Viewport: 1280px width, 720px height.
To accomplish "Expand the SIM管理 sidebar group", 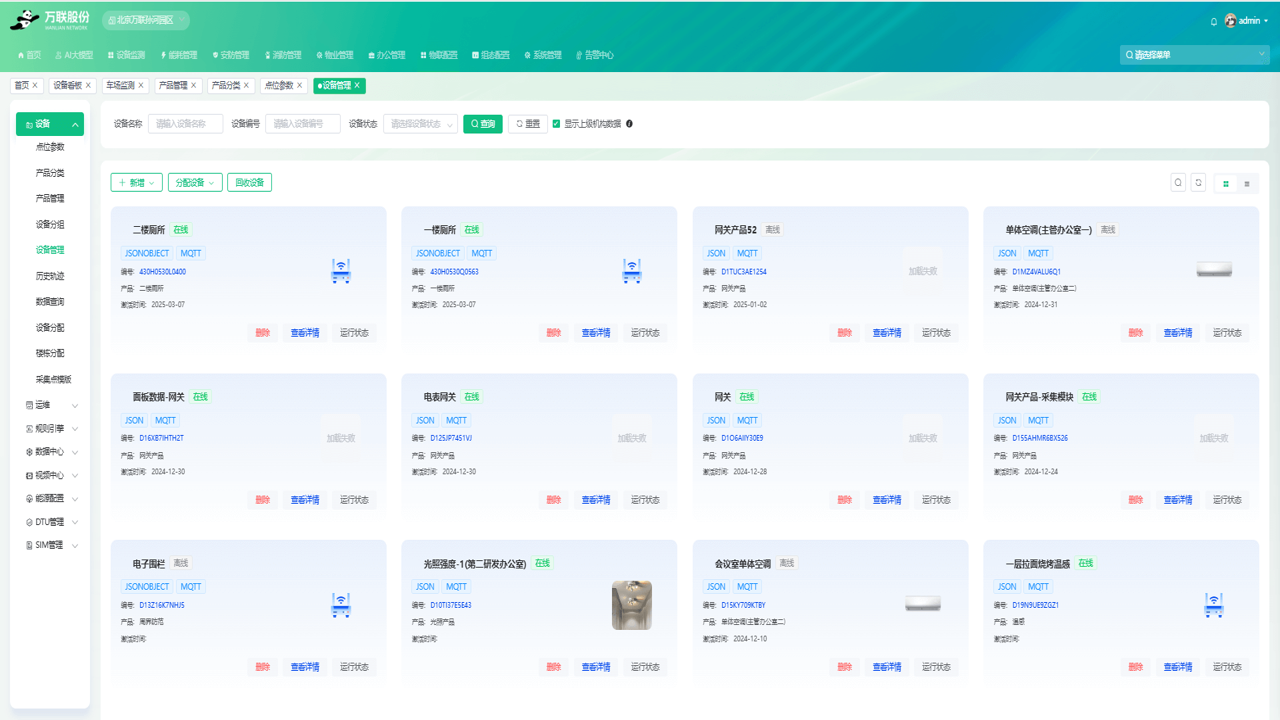I will [x=50, y=545].
